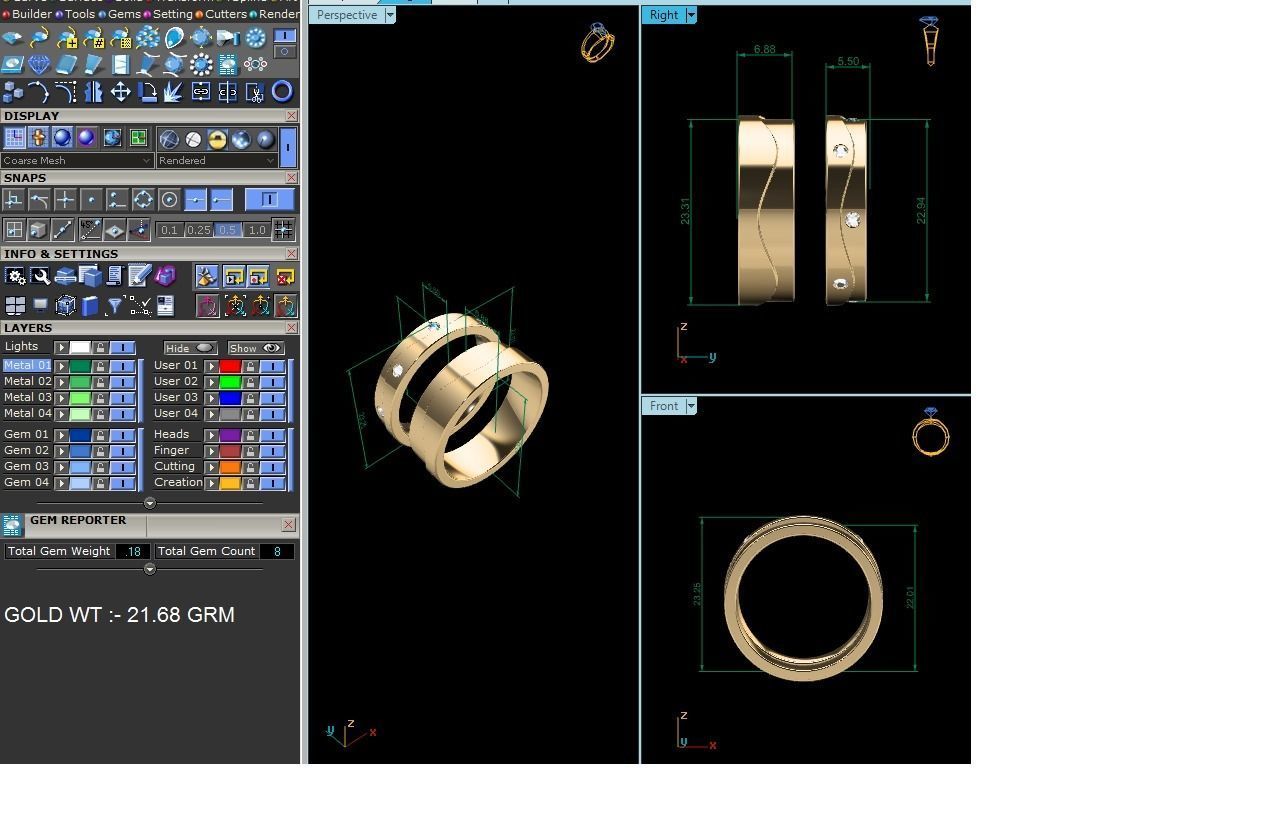
Task: Click the blue sphere shaded display icon
Action: [62, 138]
